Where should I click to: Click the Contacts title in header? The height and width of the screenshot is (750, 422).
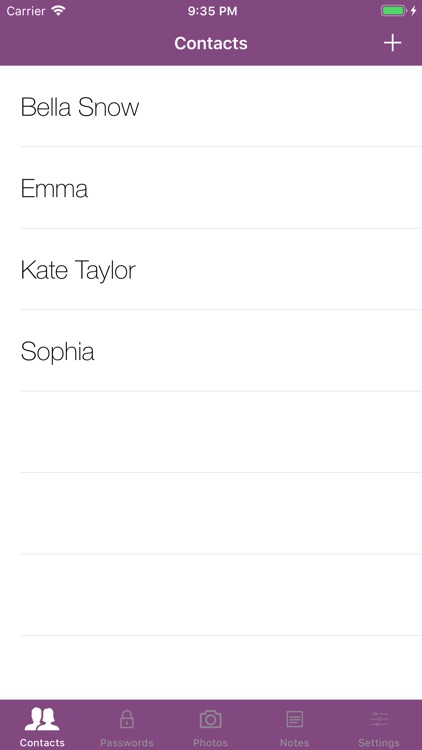point(211,43)
